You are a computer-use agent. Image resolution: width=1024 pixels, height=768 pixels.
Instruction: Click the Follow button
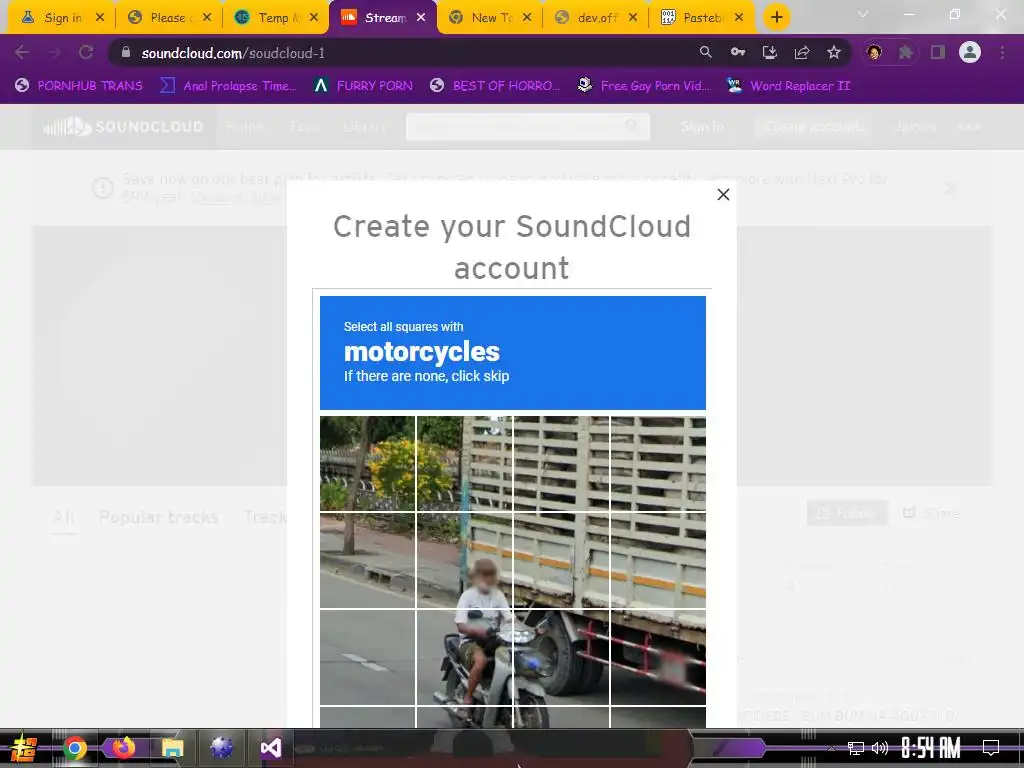[847, 513]
